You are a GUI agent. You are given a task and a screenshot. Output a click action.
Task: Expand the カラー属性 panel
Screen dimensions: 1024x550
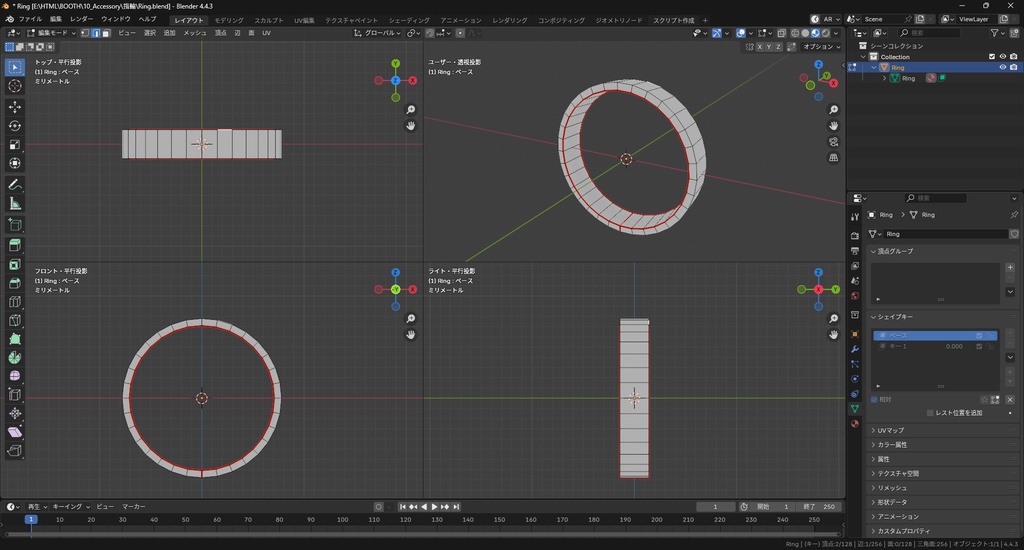pos(892,444)
